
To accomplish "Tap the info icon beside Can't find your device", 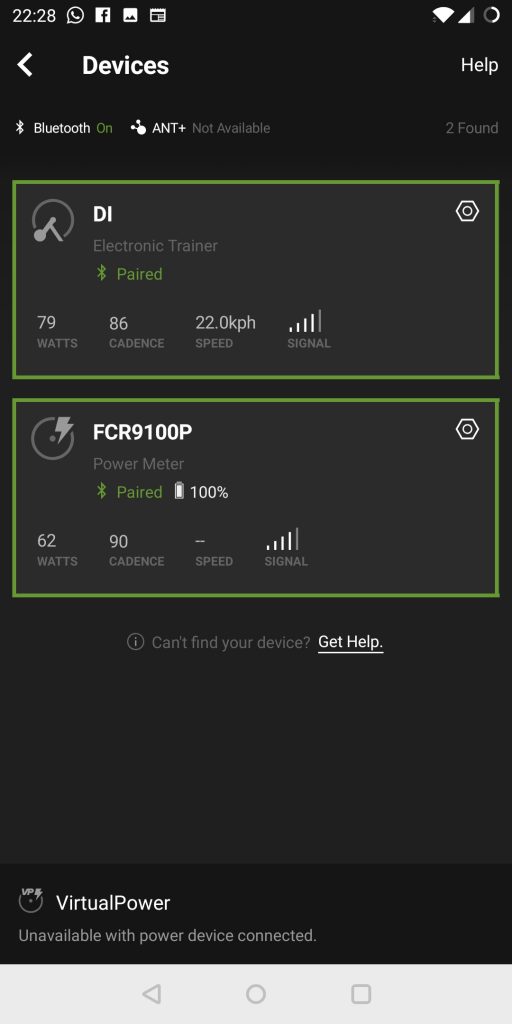I will tap(135, 642).
